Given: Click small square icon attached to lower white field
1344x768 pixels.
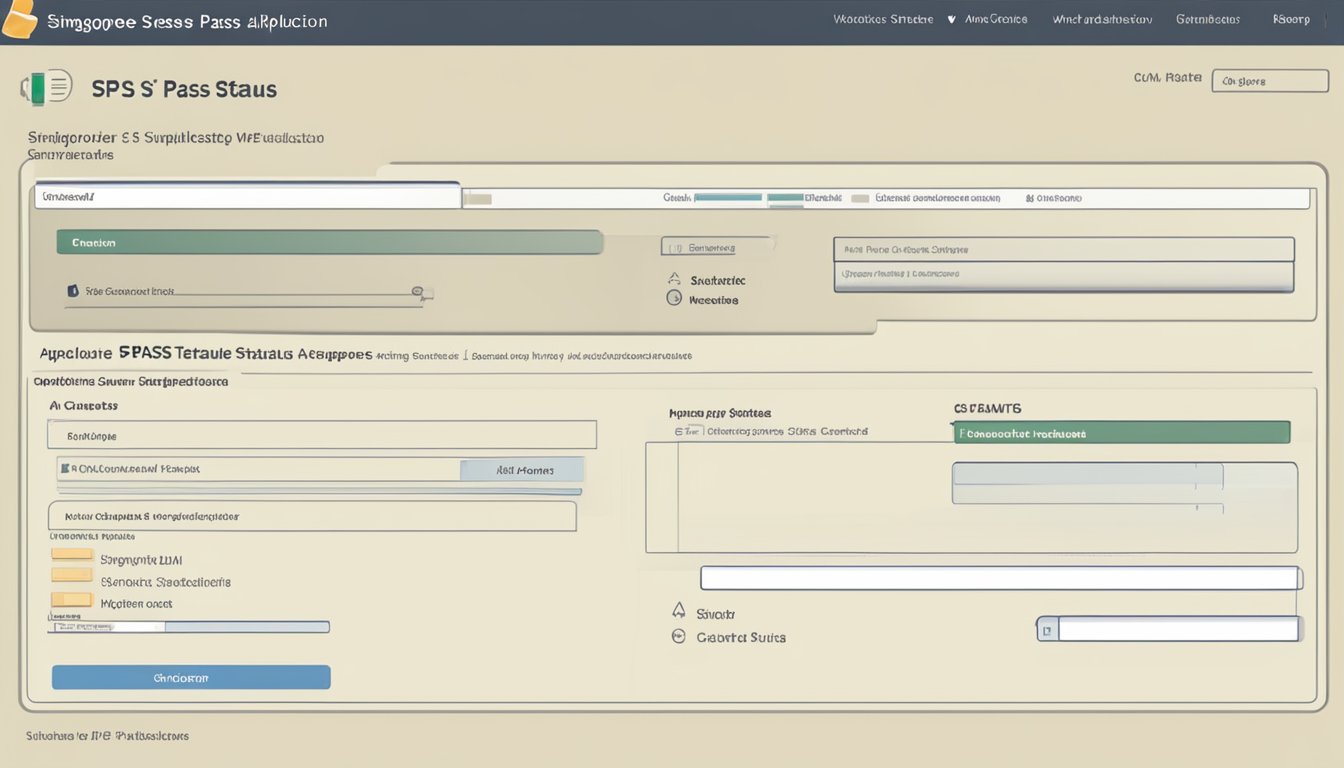Looking at the screenshot, I should pos(1047,629).
